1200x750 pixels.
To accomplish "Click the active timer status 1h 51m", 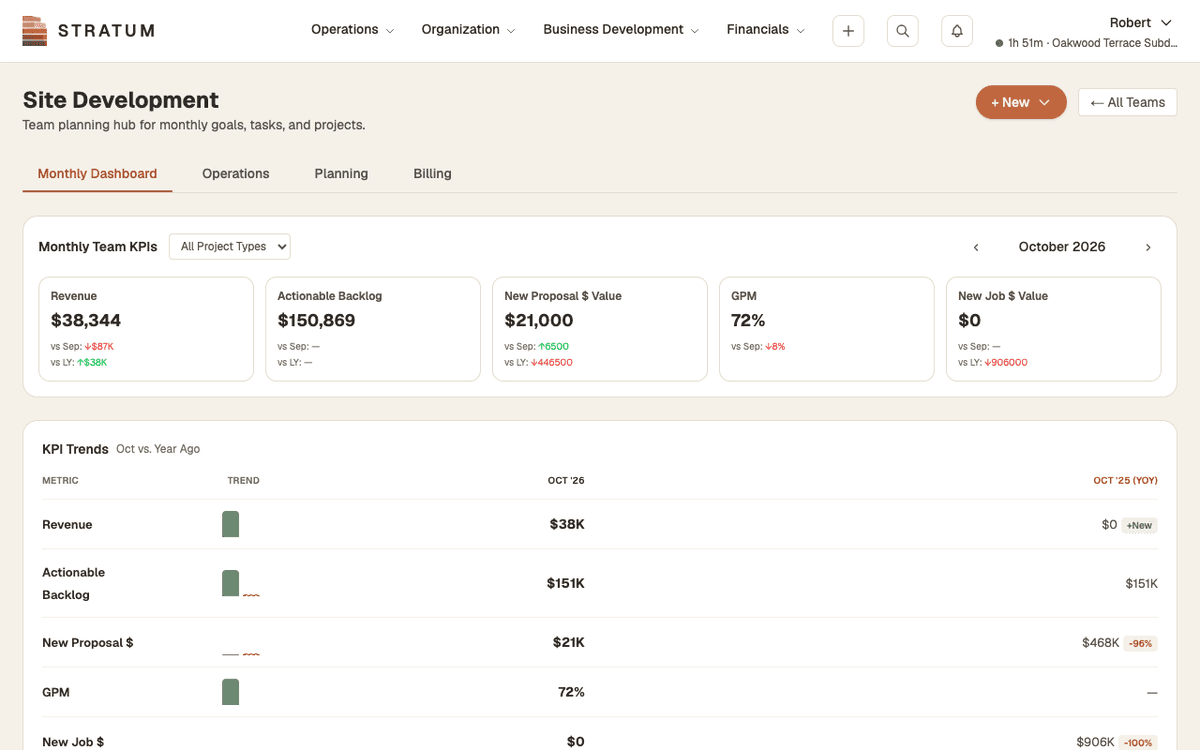I will pyautogui.click(x=1086, y=43).
